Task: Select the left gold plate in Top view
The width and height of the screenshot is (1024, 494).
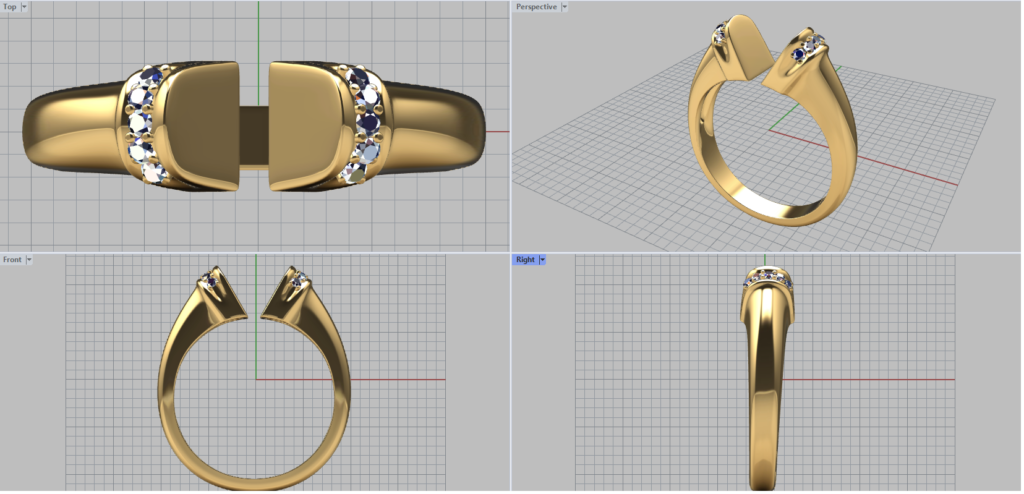Action: 202,125
